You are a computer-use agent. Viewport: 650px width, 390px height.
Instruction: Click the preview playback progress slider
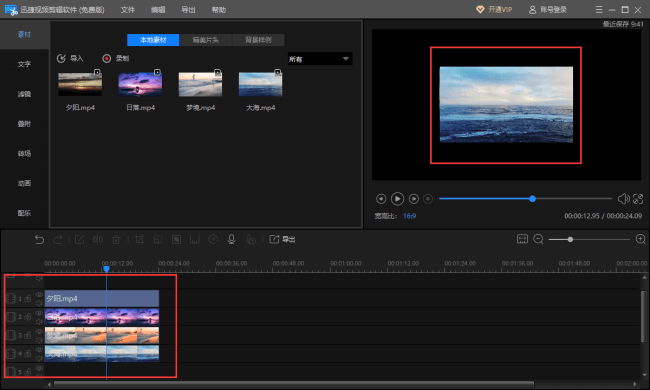click(525, 199)
